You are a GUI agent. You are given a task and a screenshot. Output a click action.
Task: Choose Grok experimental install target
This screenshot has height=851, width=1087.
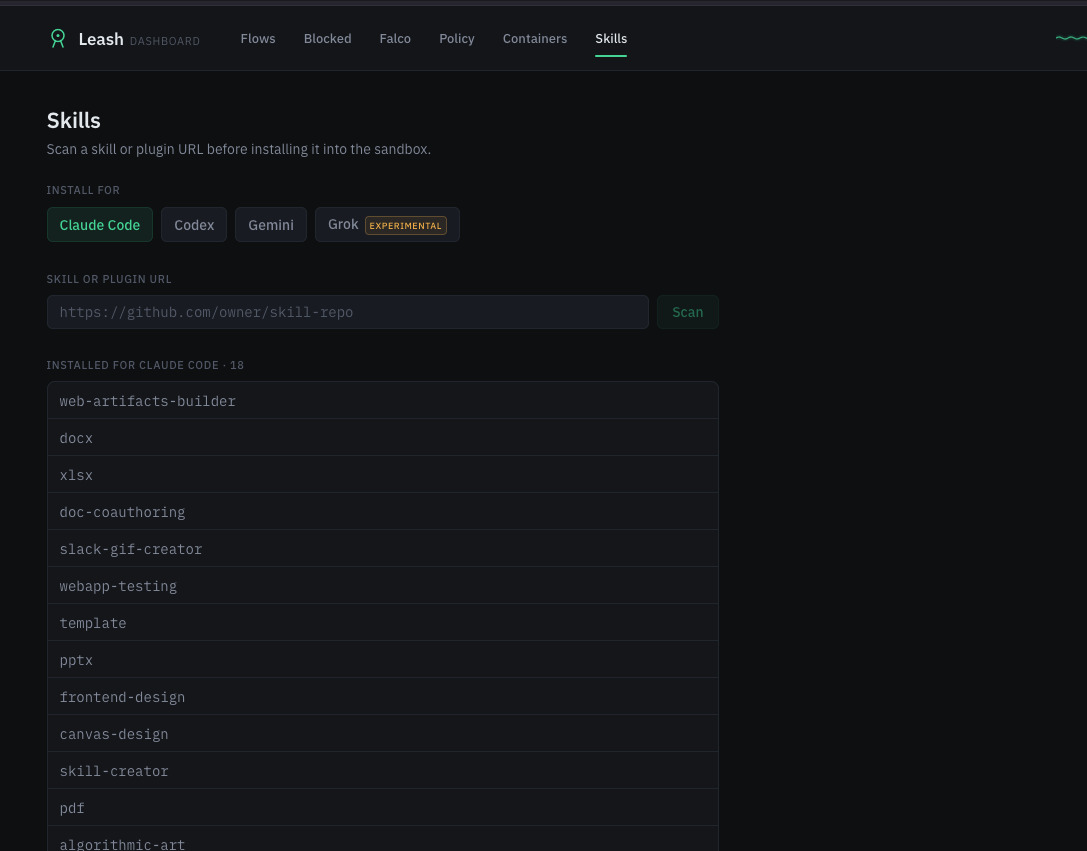click(388, 225)
